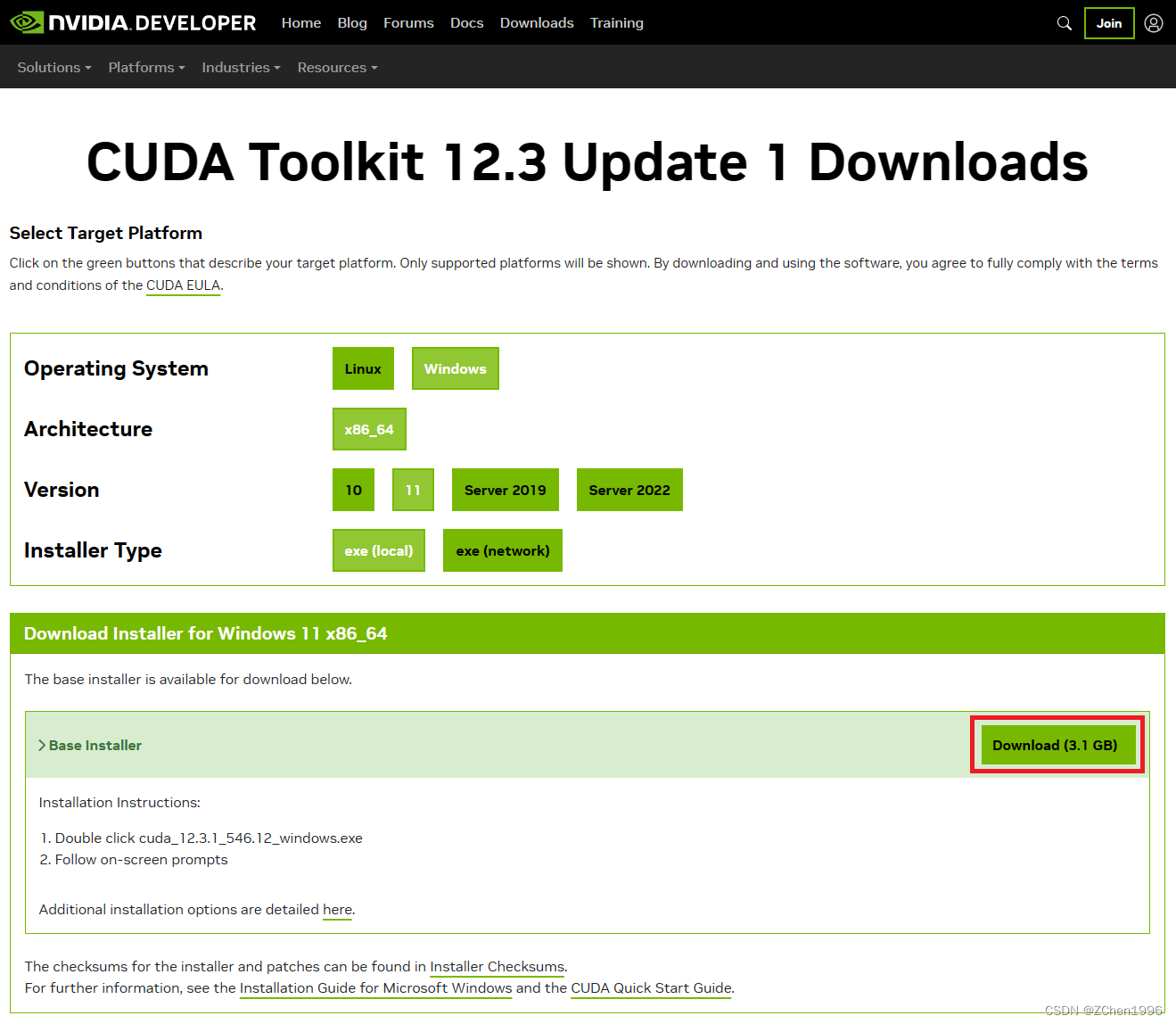Click 'Download Installer for Windows 11 x86_64' header
The height and width of the screenshot is (1024, 1176).
point(206,633)
